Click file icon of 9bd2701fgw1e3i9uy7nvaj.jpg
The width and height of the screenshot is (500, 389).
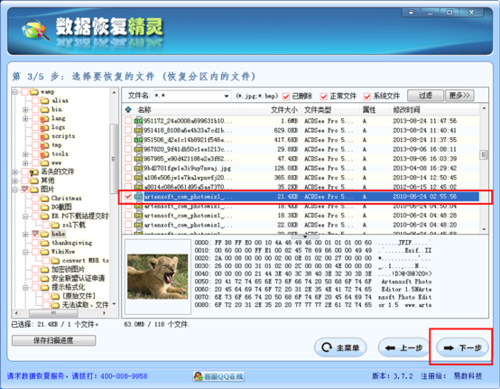pos(138,168)
